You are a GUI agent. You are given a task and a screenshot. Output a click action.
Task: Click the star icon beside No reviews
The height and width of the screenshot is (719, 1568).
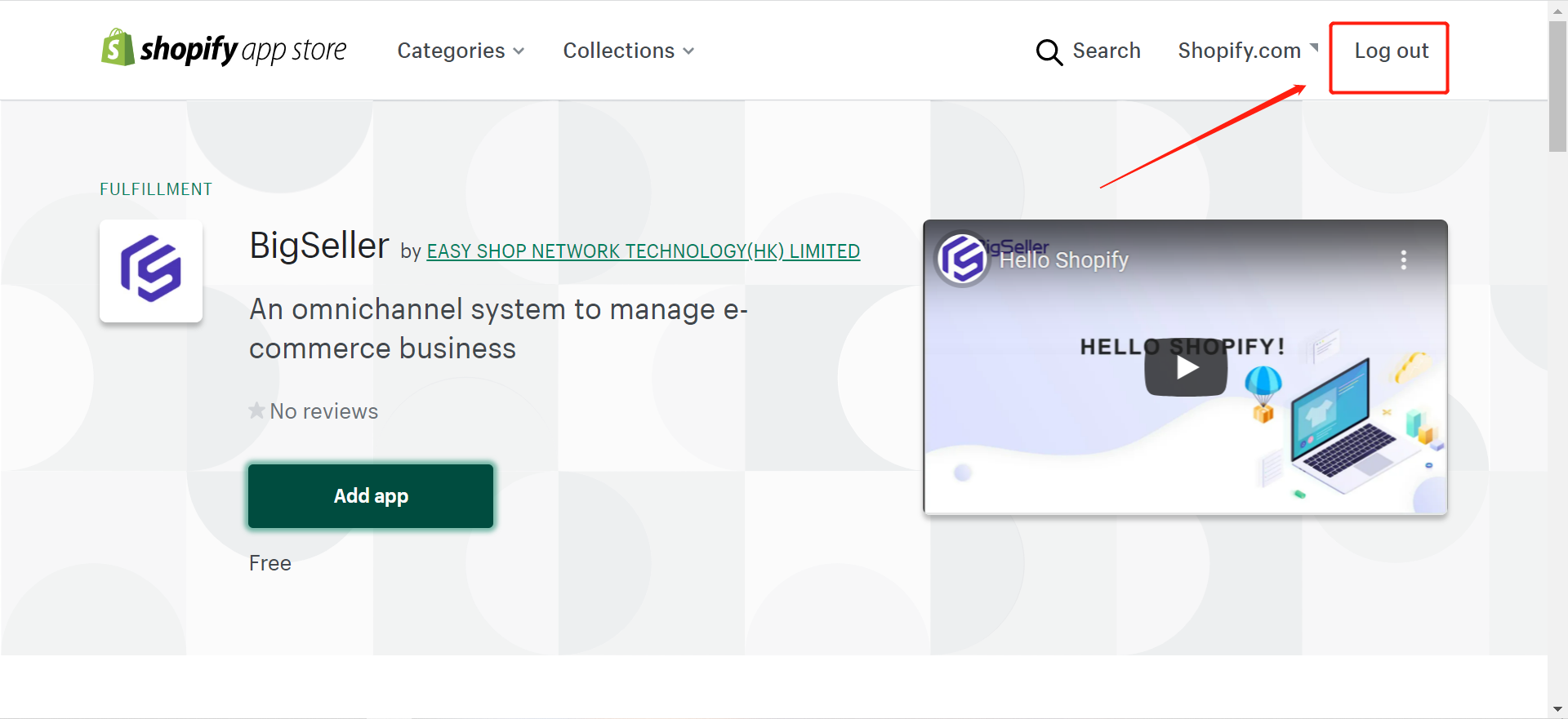(256, 411)
